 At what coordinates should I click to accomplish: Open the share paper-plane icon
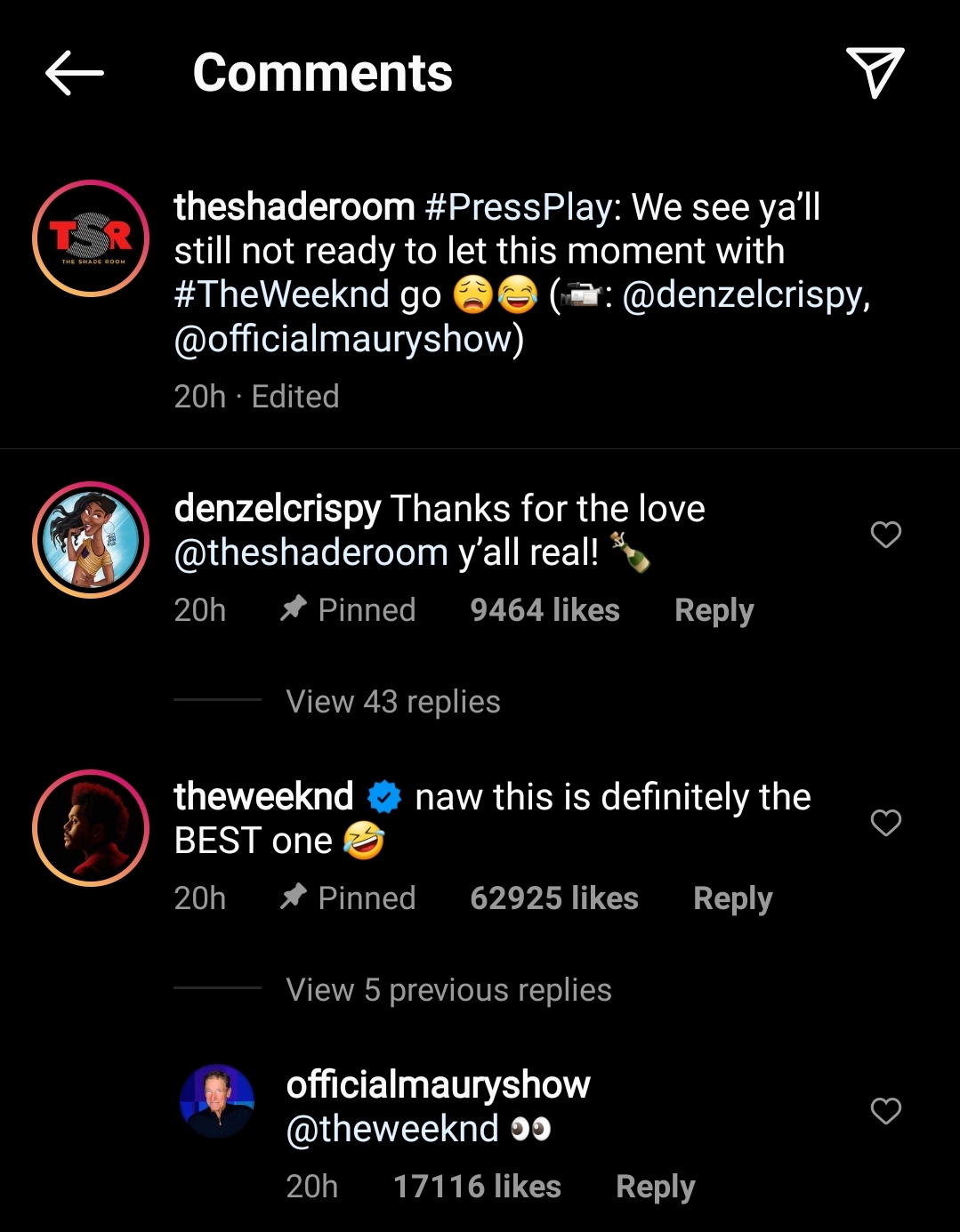[875, 72]
